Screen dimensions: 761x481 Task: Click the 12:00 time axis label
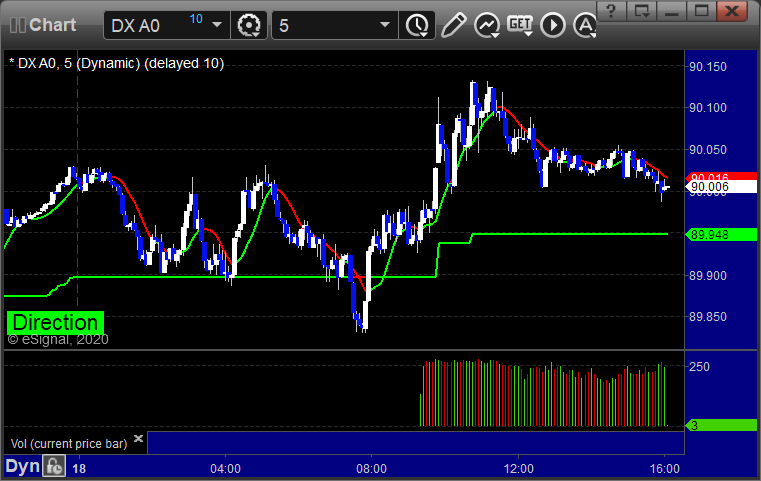518,469
